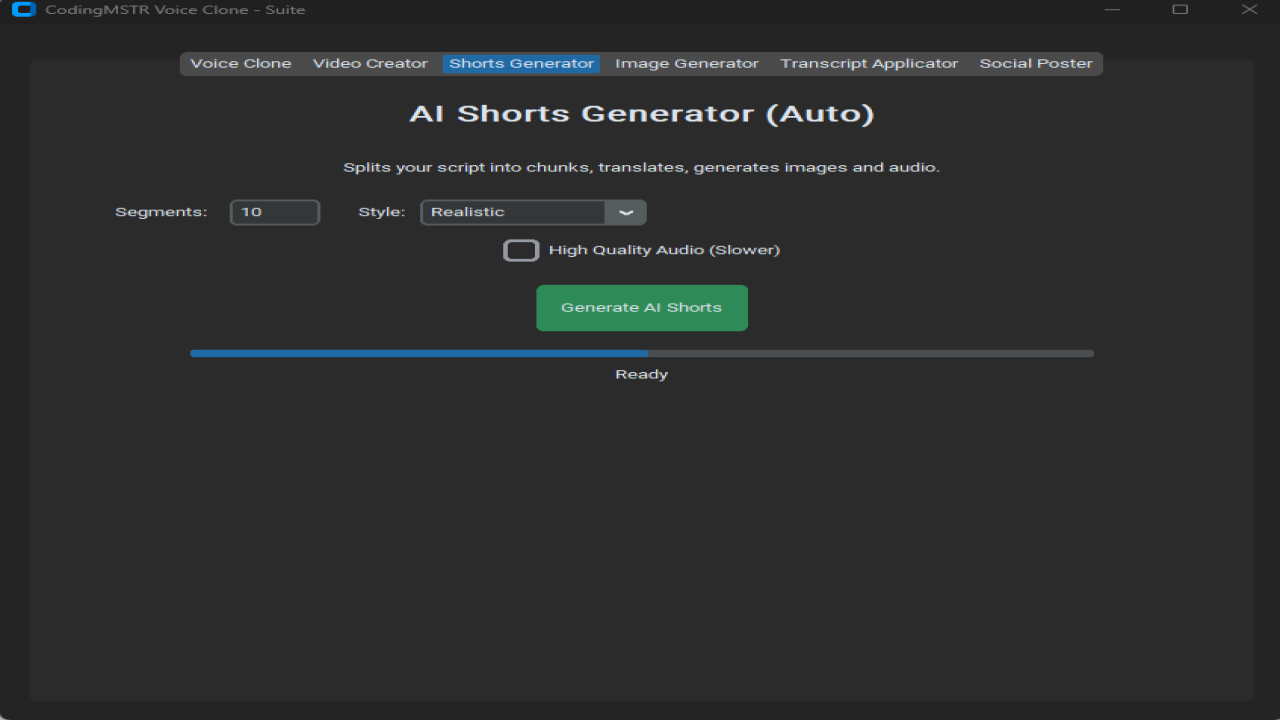The image size is (1280, 720).
Task: Open the Transcript Applicator tab
Action: (869, 64)
